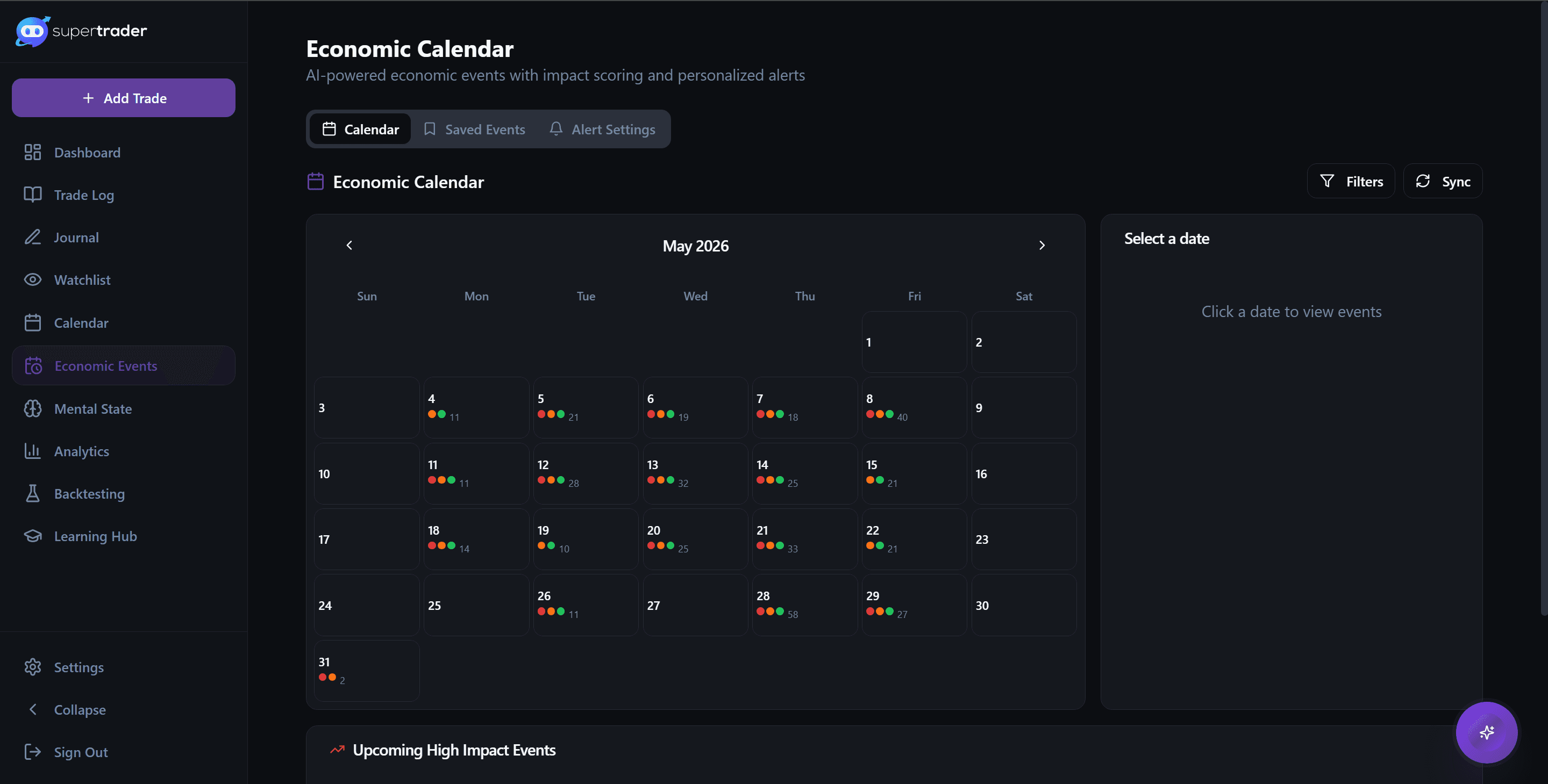Go to previous month with left chevron

pos(349,245)
